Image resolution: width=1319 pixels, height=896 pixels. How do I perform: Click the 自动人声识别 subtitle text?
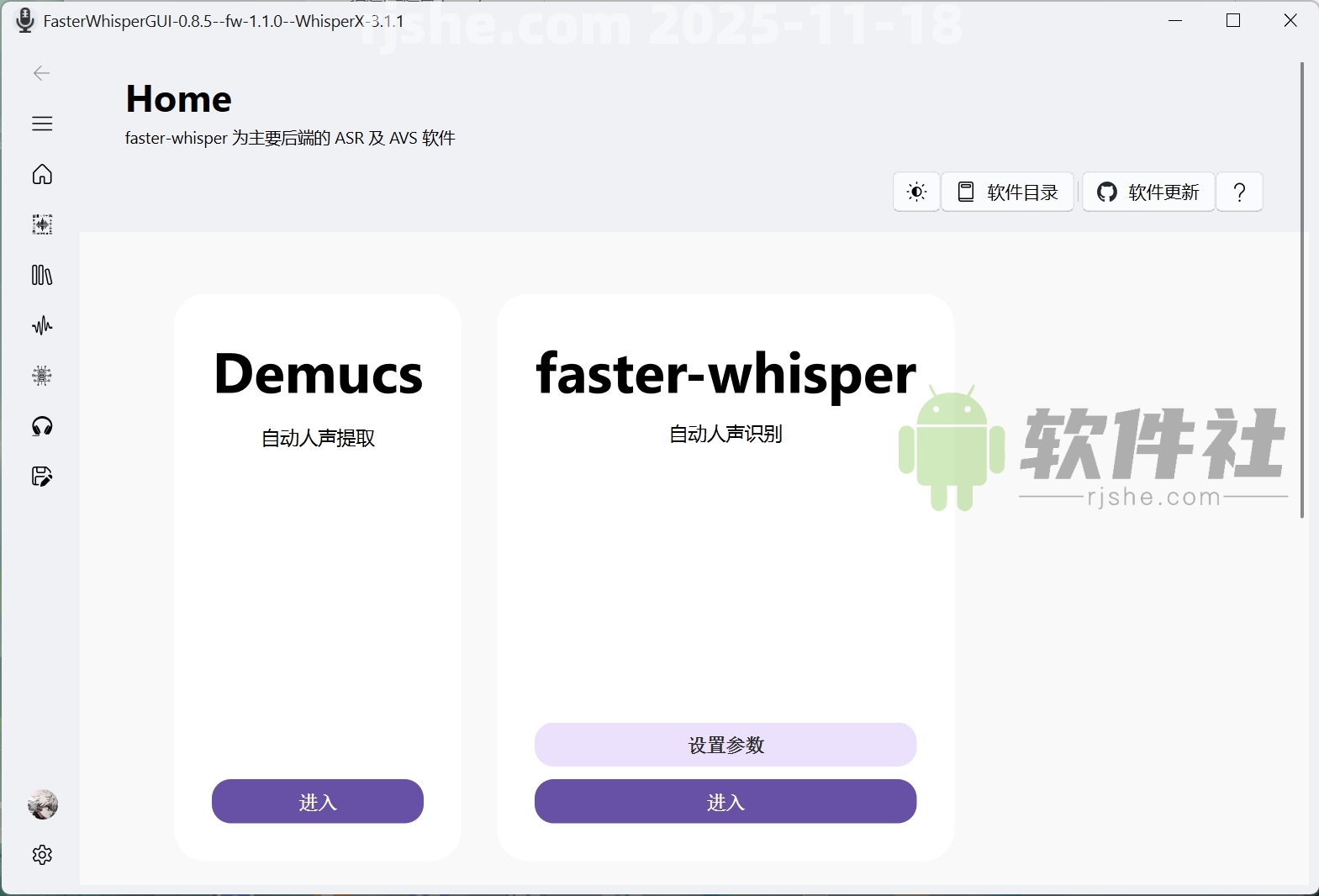coord(725,434)
